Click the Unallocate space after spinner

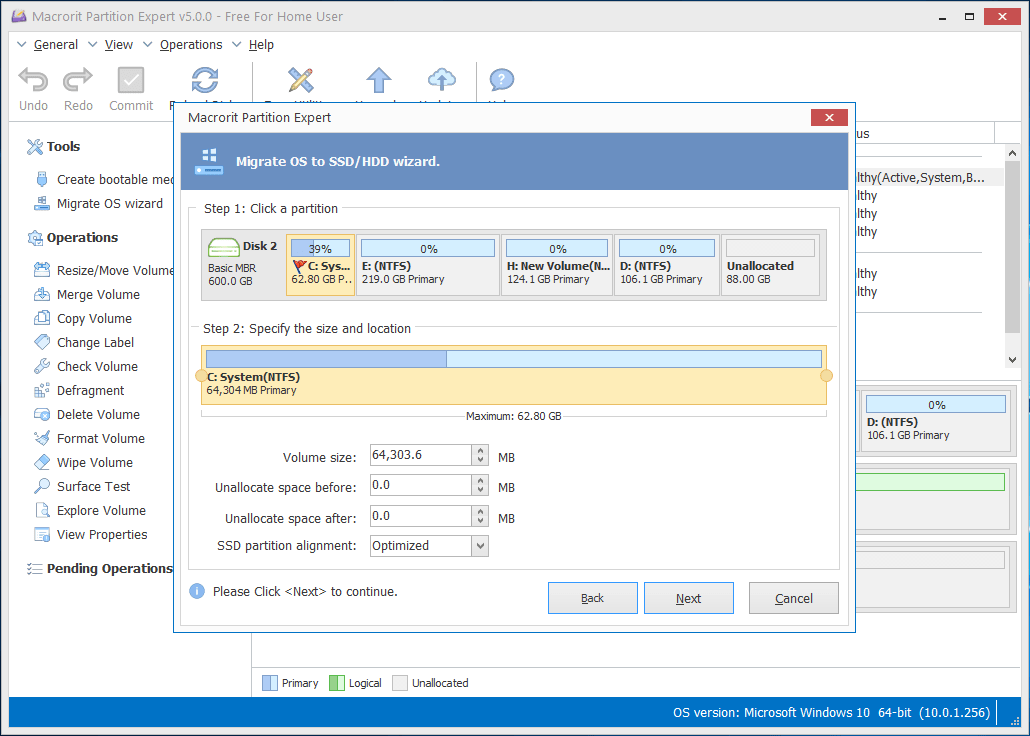(480, 516)
